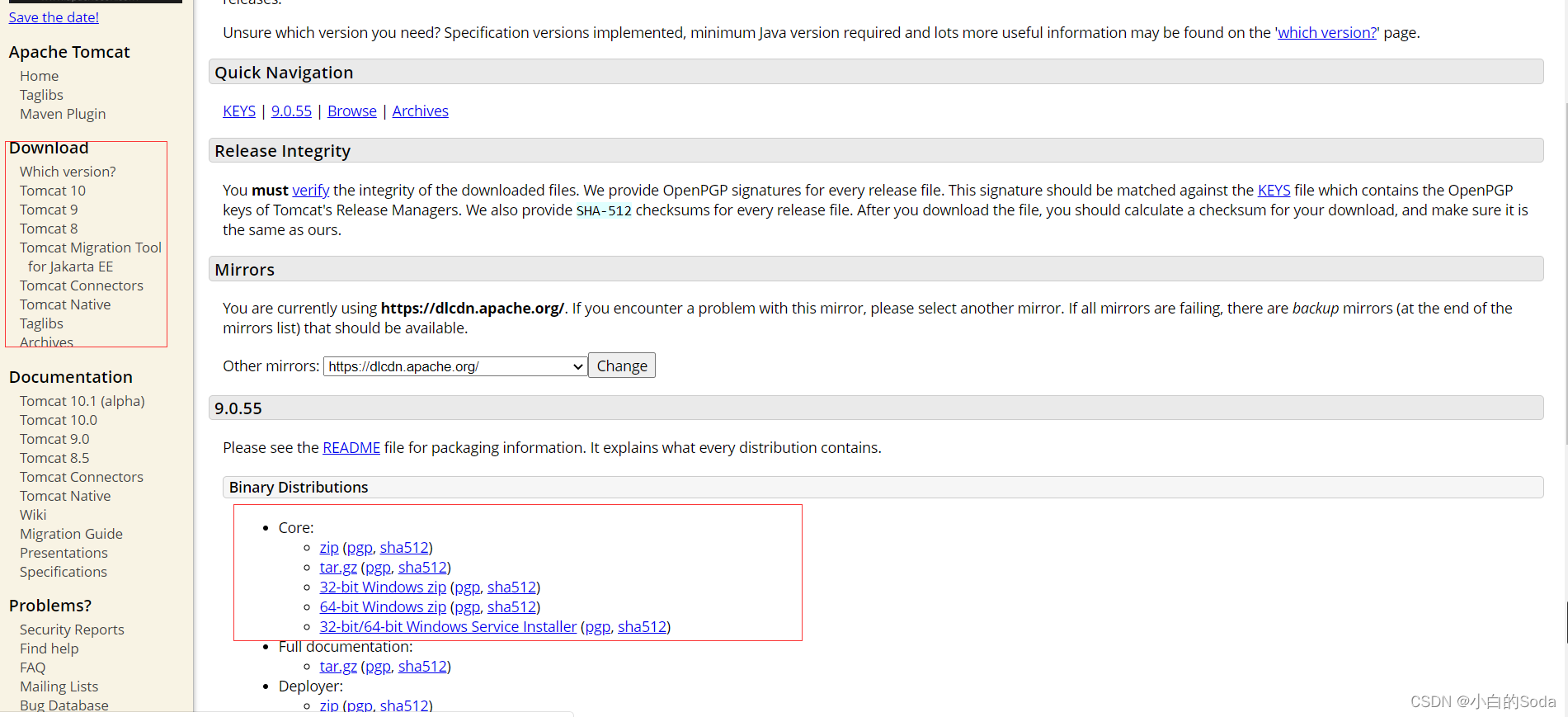1568x717 pixels.
Task: Download the 32-bit Windows zip
Action: click(x=383, y=587)
